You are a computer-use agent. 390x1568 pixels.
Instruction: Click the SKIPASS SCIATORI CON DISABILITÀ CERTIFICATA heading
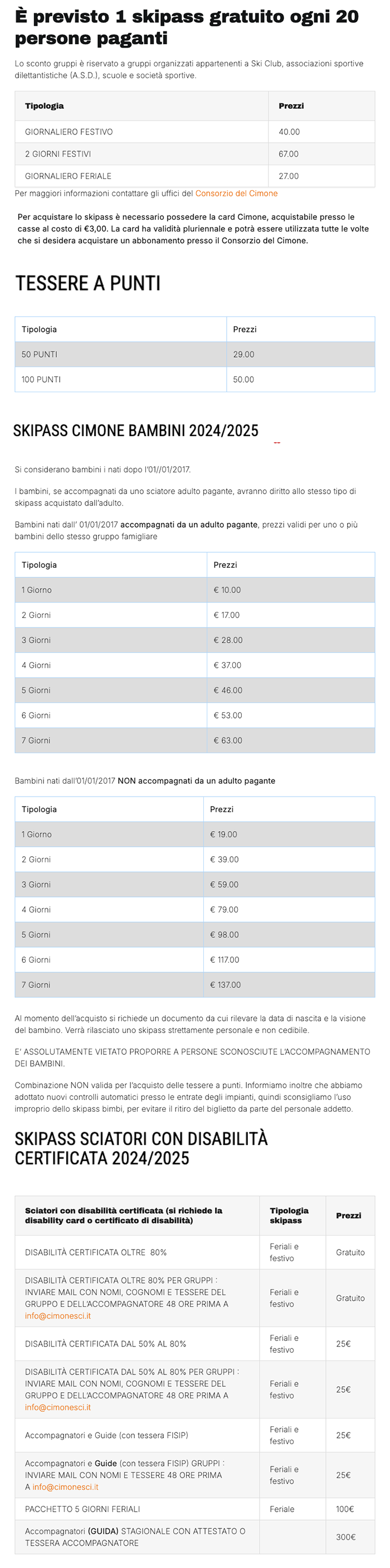tap(141, 1148)
